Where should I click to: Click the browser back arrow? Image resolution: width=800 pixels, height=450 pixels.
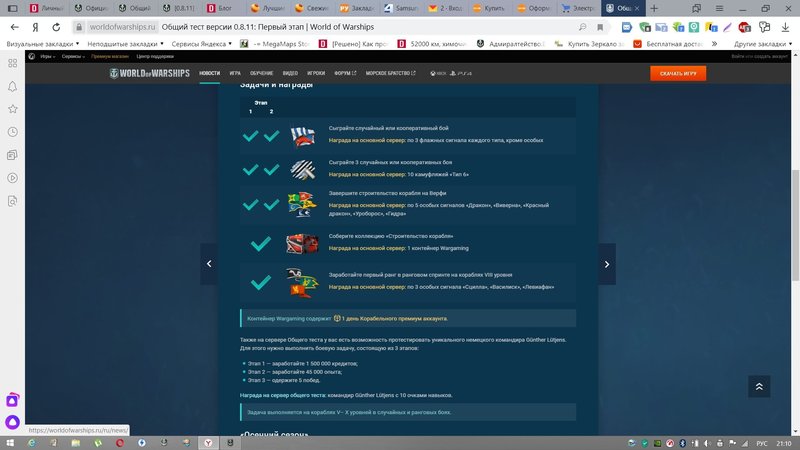click(14, 27)
